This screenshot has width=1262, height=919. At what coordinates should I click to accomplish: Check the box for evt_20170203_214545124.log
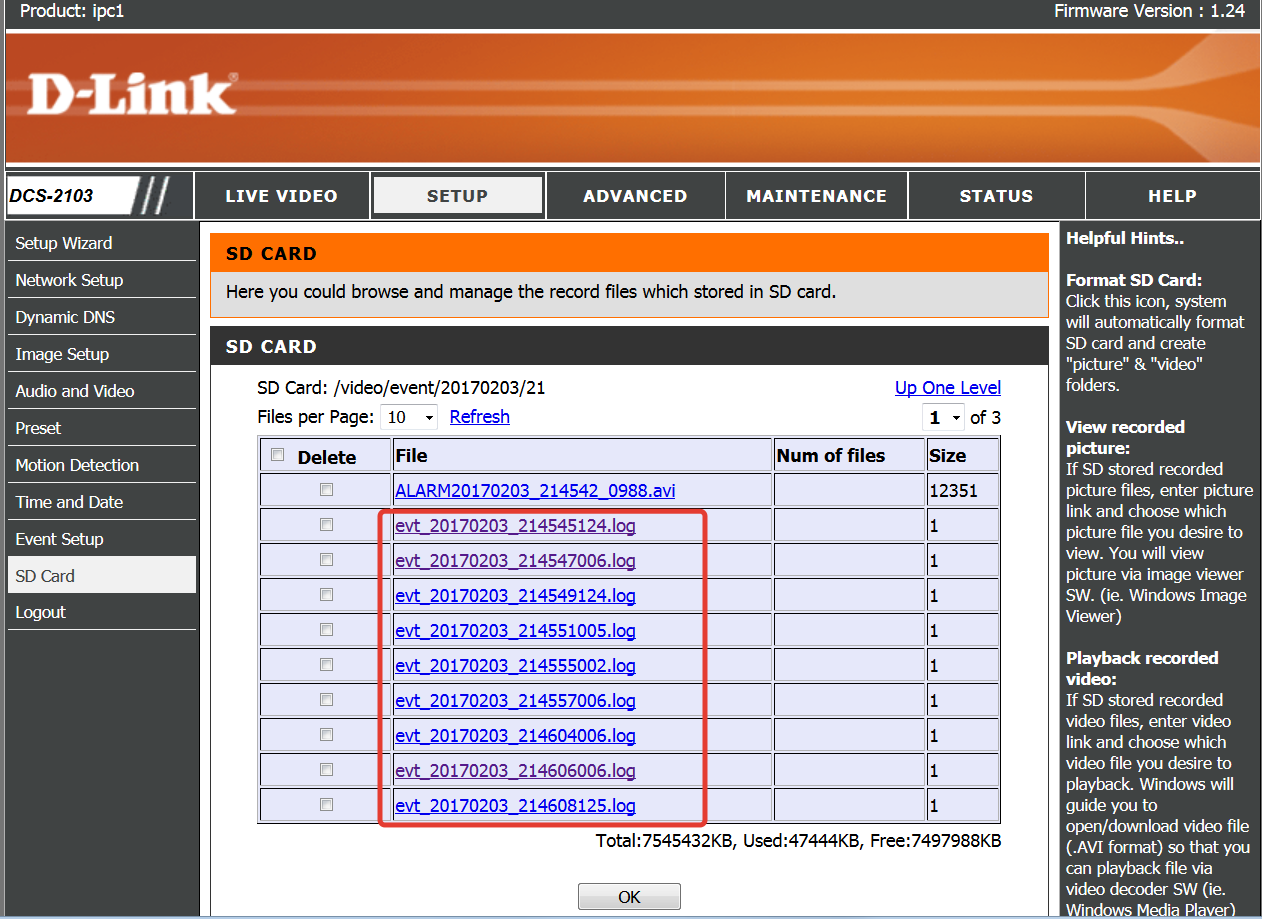pos(326,525)
